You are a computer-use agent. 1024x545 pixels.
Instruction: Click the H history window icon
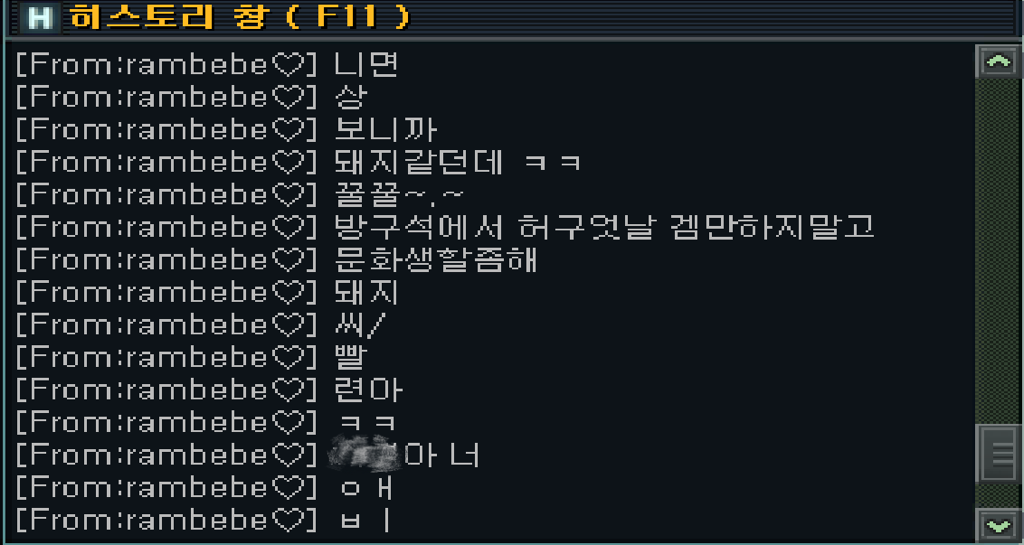pyautogui.click(x=40, y=18)
